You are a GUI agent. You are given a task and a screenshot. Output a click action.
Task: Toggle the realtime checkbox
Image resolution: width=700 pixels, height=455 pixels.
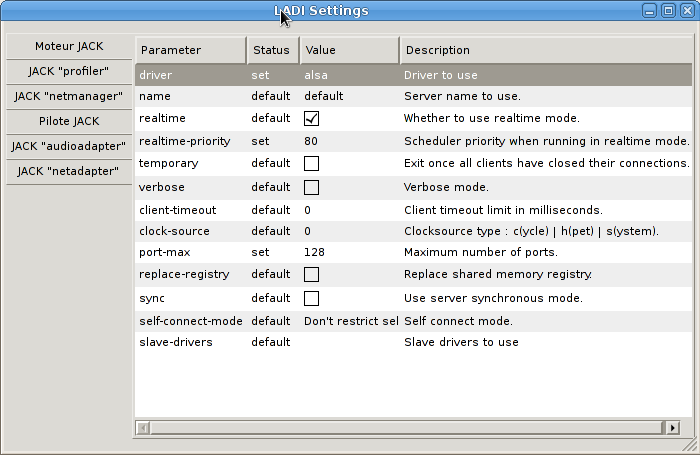pos(311,119)
